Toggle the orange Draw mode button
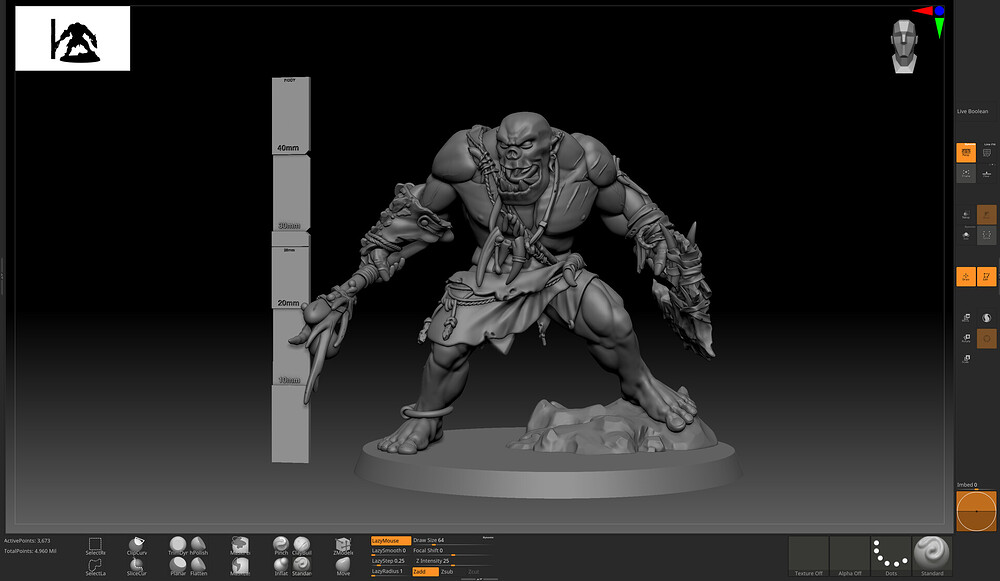This screenshot has width=1000, height=581. (966, 276)
